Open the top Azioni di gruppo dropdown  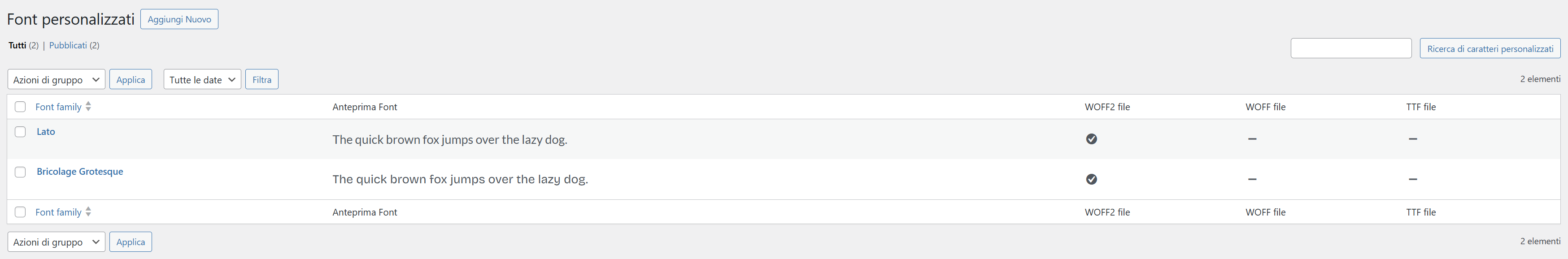[56, 80]
